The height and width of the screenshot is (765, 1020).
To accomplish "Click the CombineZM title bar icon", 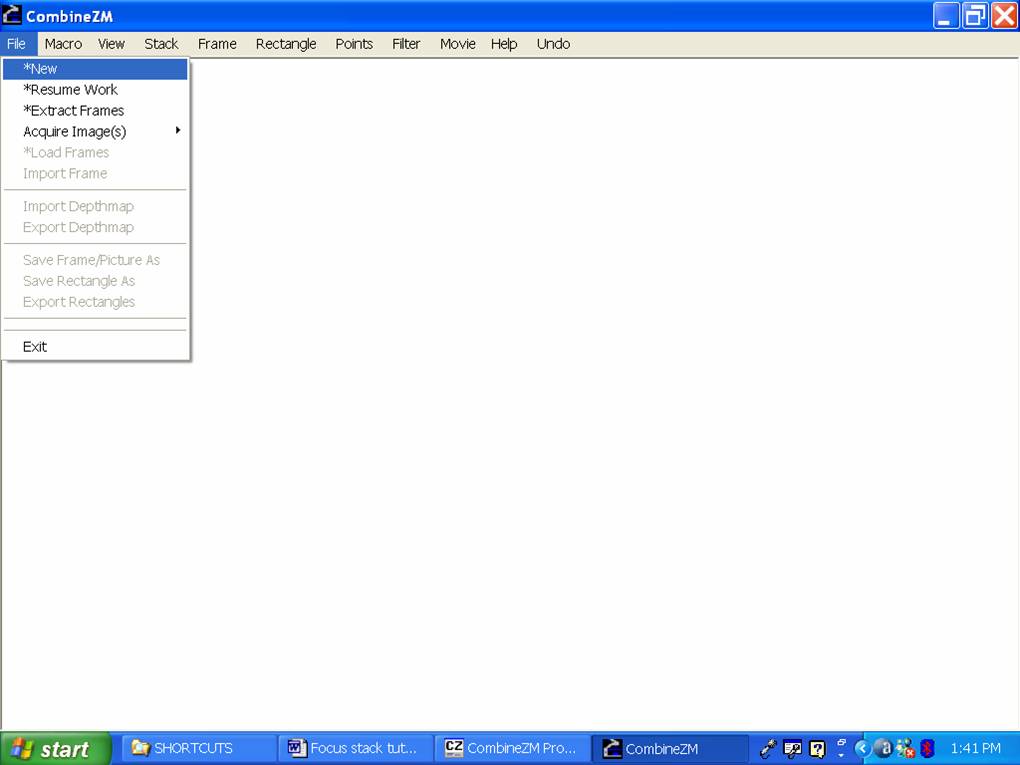I will [x=12, y=15].
